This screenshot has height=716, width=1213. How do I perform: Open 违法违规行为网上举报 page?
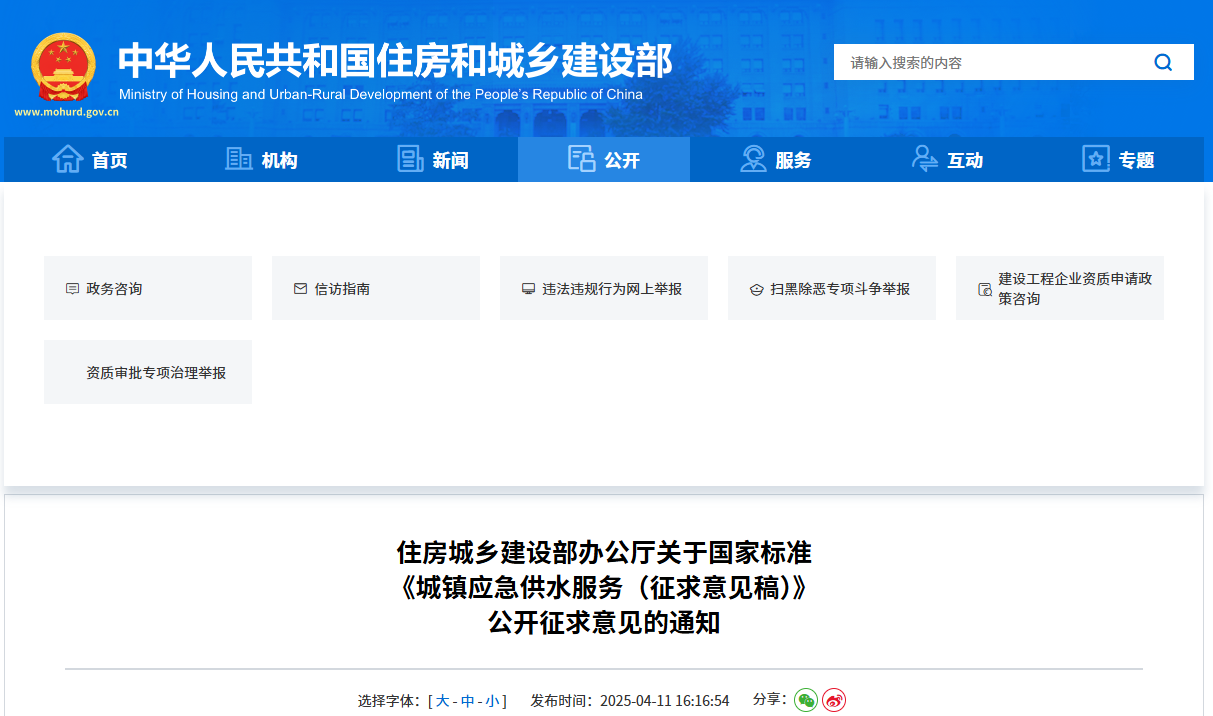click(612, 289)
